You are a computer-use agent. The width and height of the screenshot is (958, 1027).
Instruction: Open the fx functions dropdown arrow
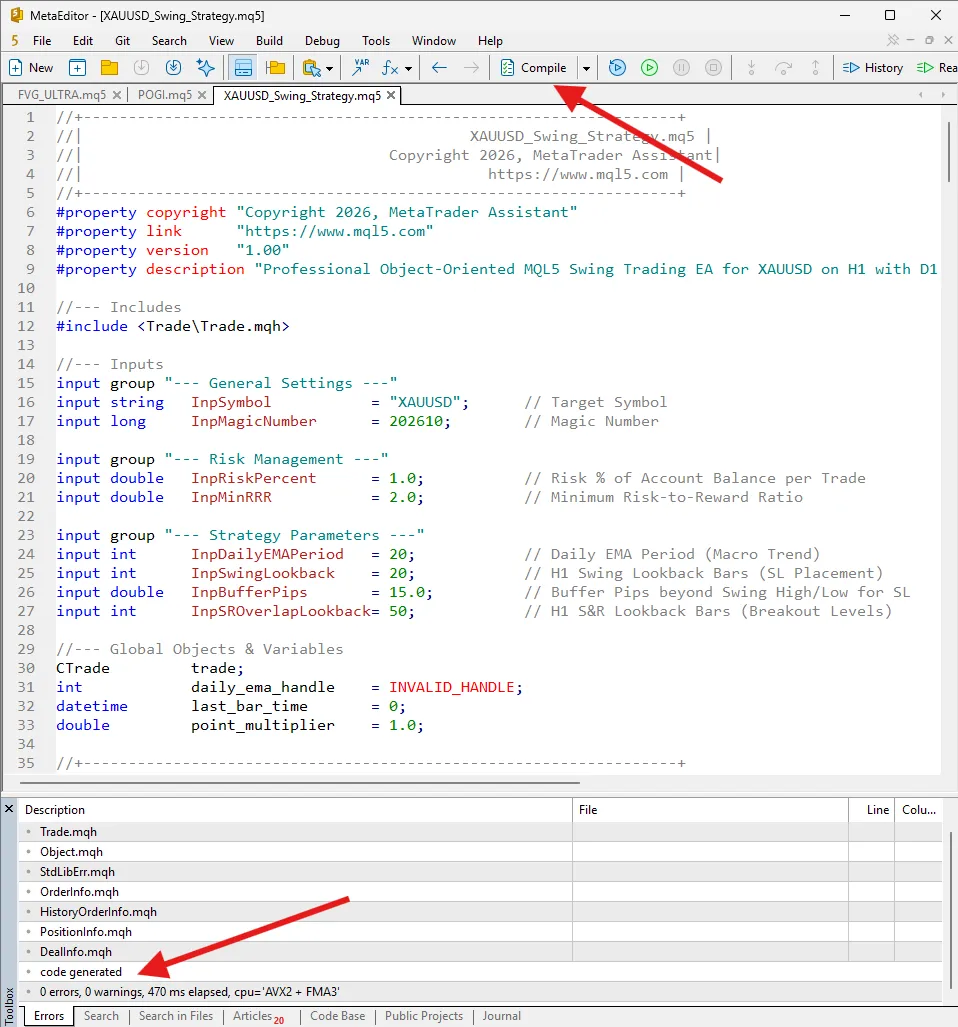[409, 68]
